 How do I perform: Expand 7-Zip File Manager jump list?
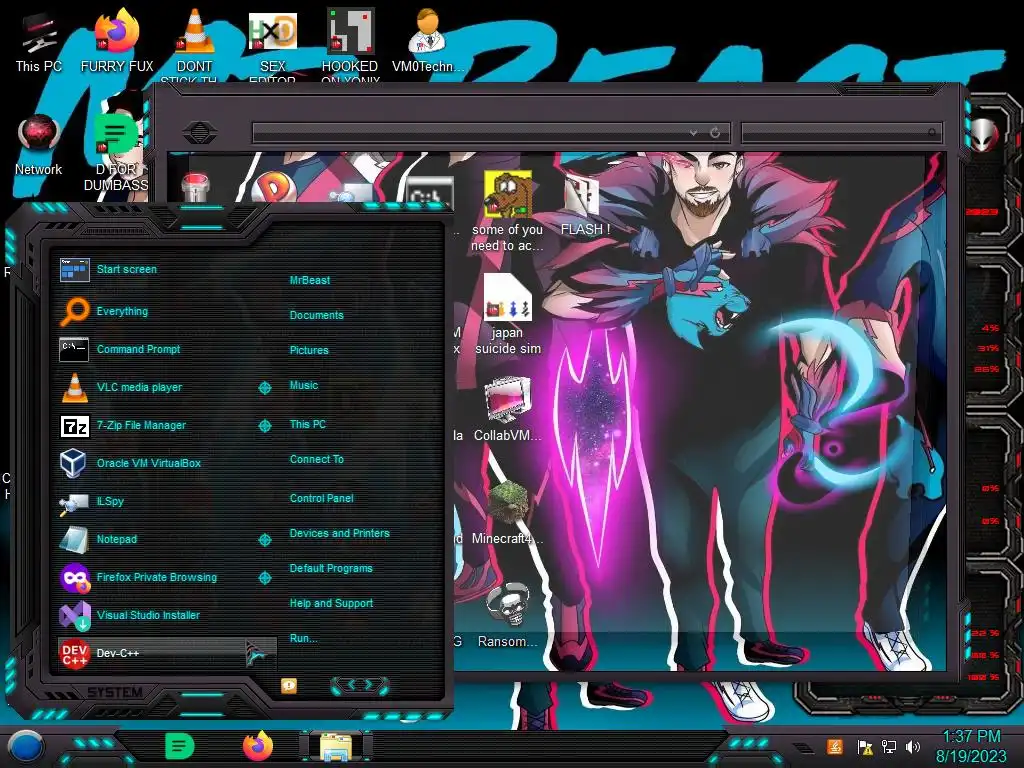point(264,426)
